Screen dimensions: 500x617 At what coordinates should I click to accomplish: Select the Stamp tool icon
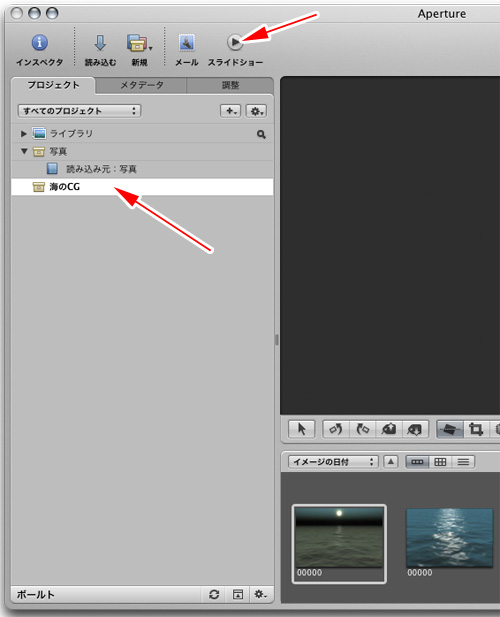415,429
